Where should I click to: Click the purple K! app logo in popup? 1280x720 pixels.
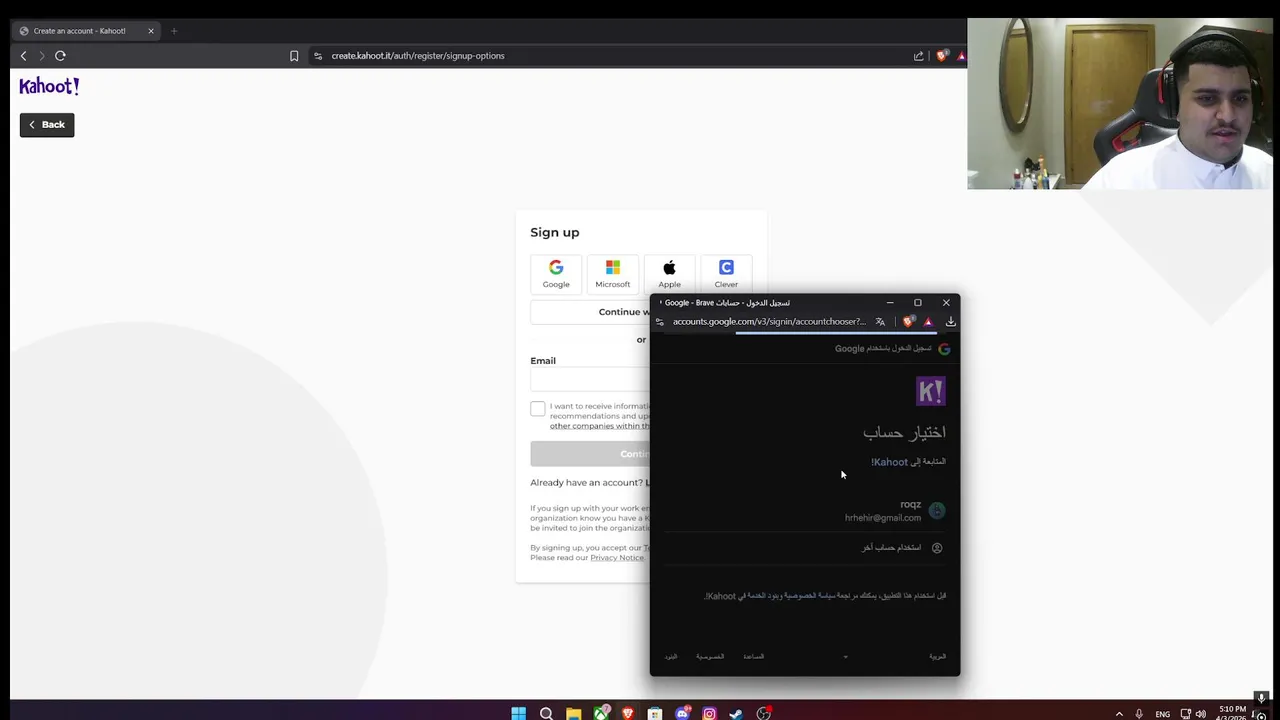930,391
